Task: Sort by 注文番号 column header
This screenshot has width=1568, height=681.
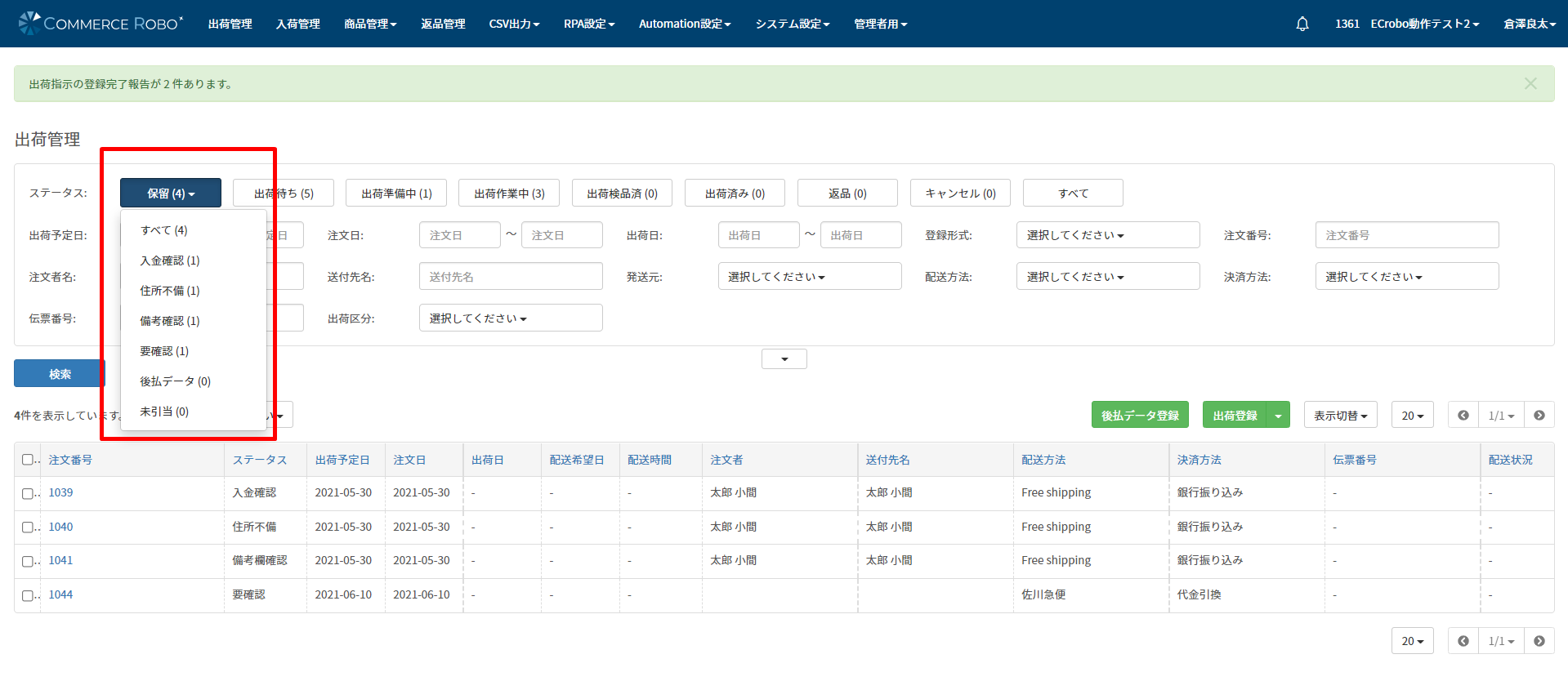Action: click(x=70, y=461)
